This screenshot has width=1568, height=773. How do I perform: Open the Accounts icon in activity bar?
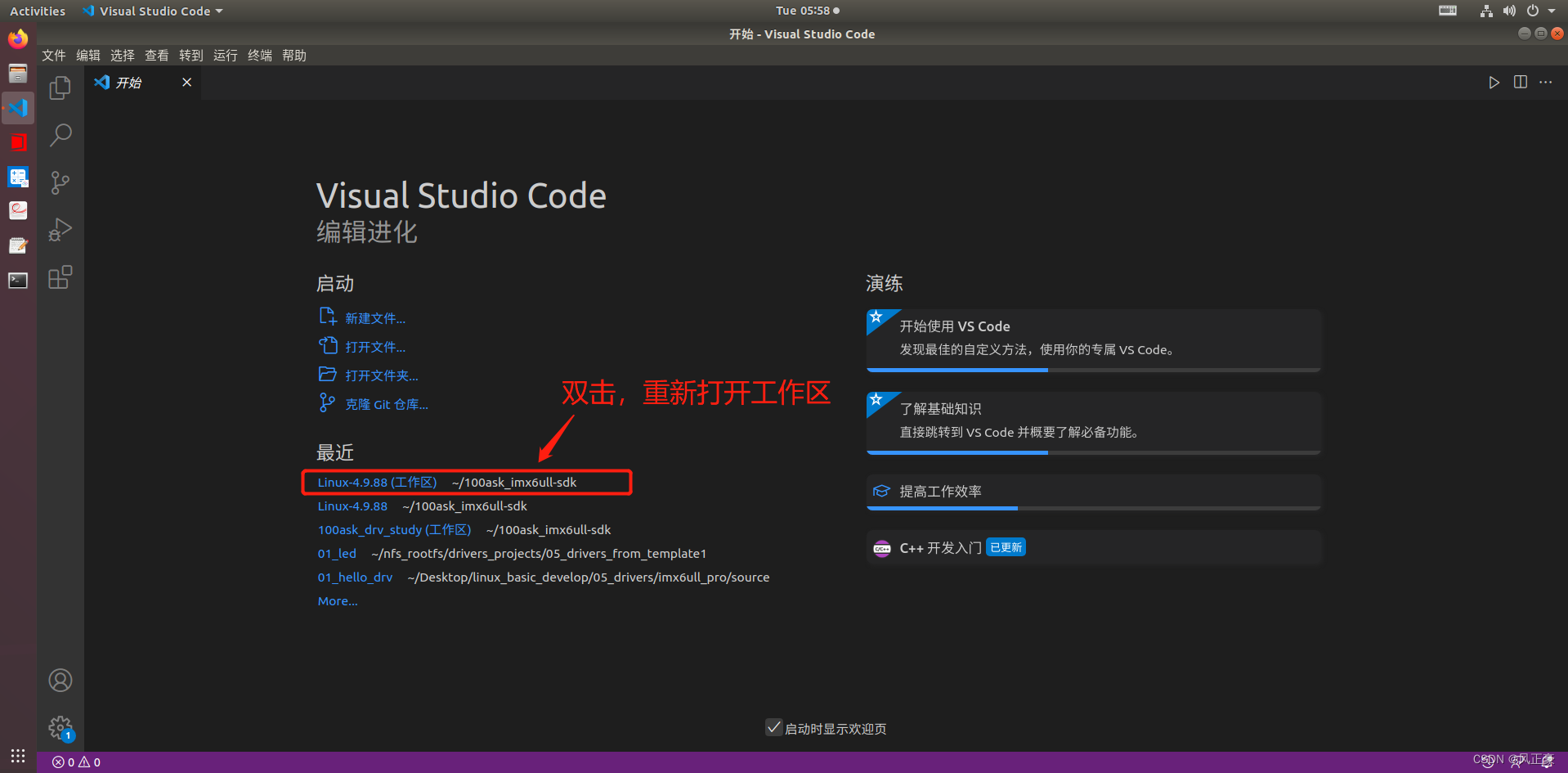60,680
